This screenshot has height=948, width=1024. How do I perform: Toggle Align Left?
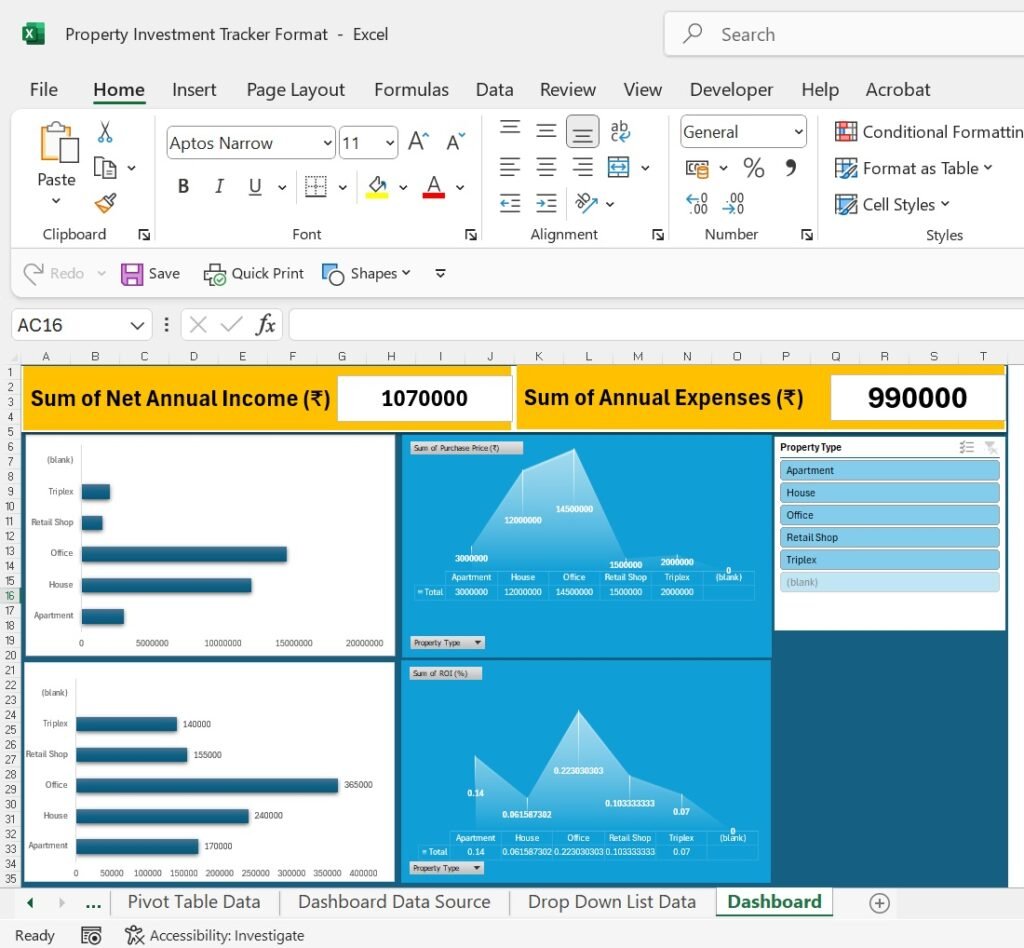(x=510, y=168)
